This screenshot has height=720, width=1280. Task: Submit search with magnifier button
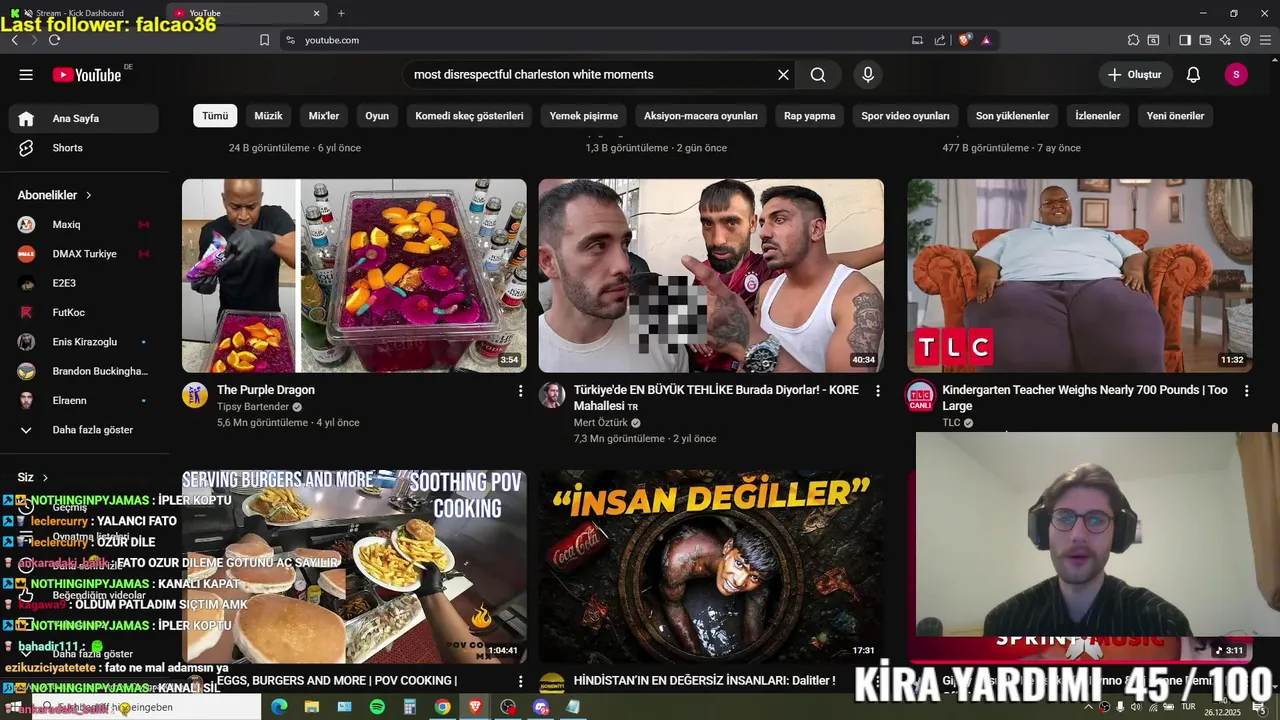coord(818,75)
